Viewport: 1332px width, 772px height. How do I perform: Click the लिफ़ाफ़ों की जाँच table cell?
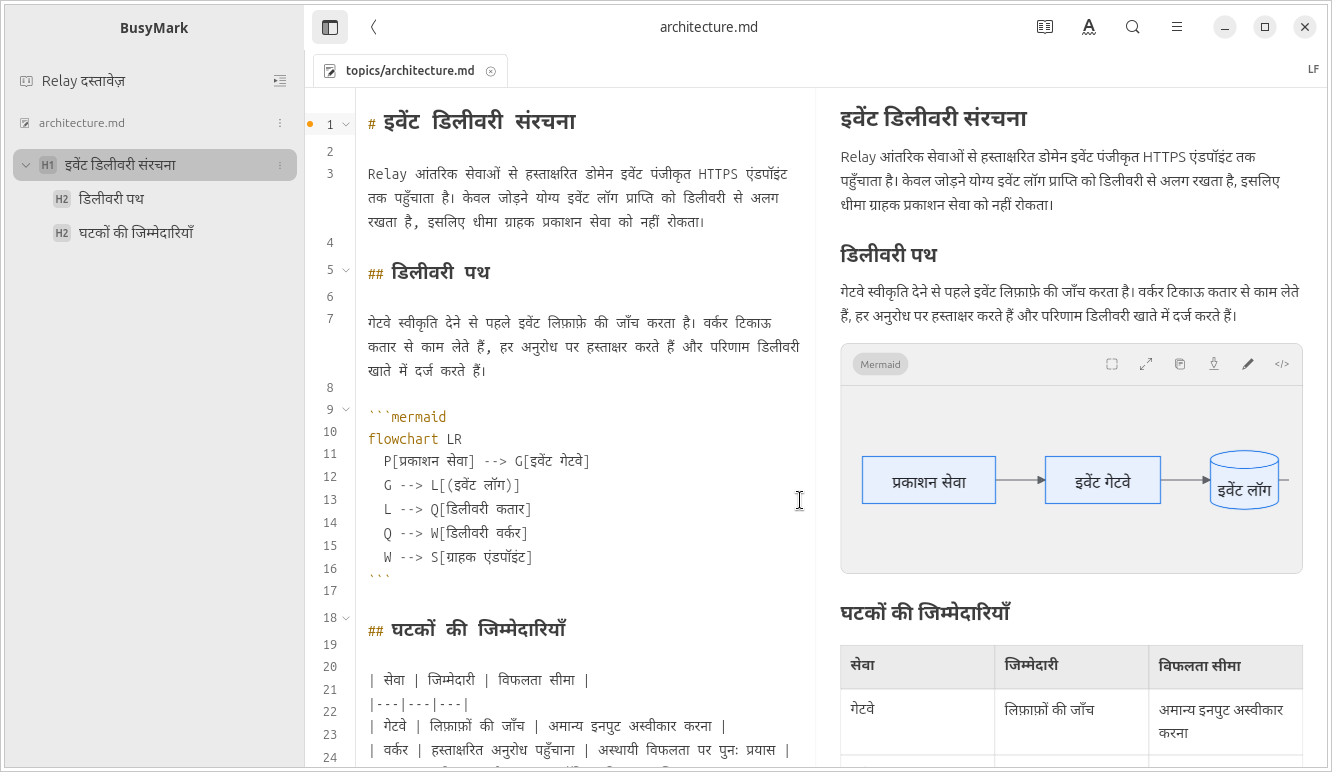[x=1072, y=721]
